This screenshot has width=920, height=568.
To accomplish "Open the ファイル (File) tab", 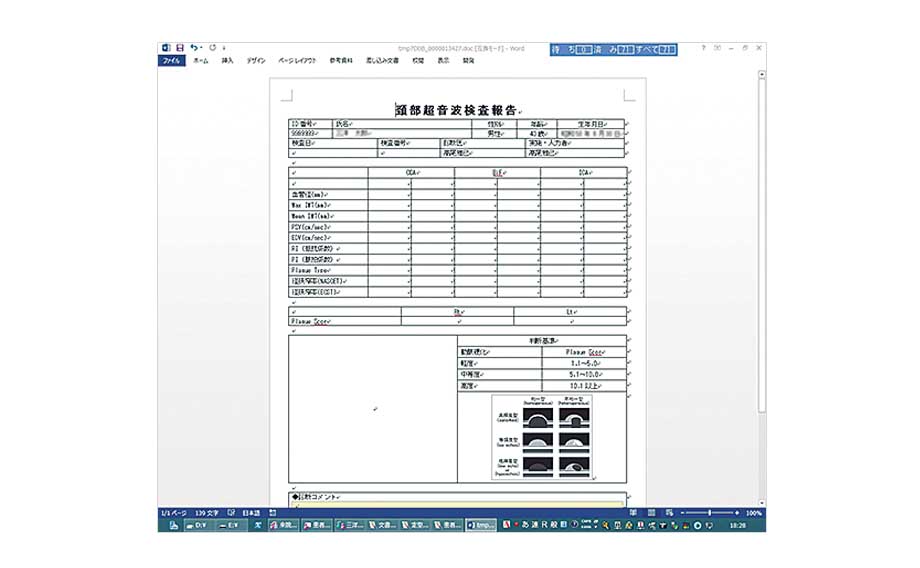I will tap(172, 61).
